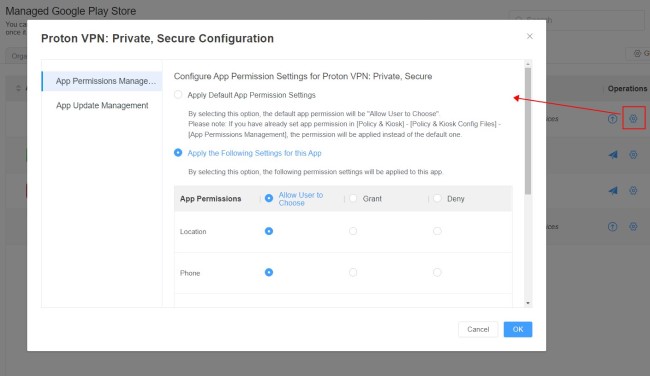This screenshot has height=376, width=650.
Task: Select Apply Default App Permission Settings
Action: tap(178, 95)
